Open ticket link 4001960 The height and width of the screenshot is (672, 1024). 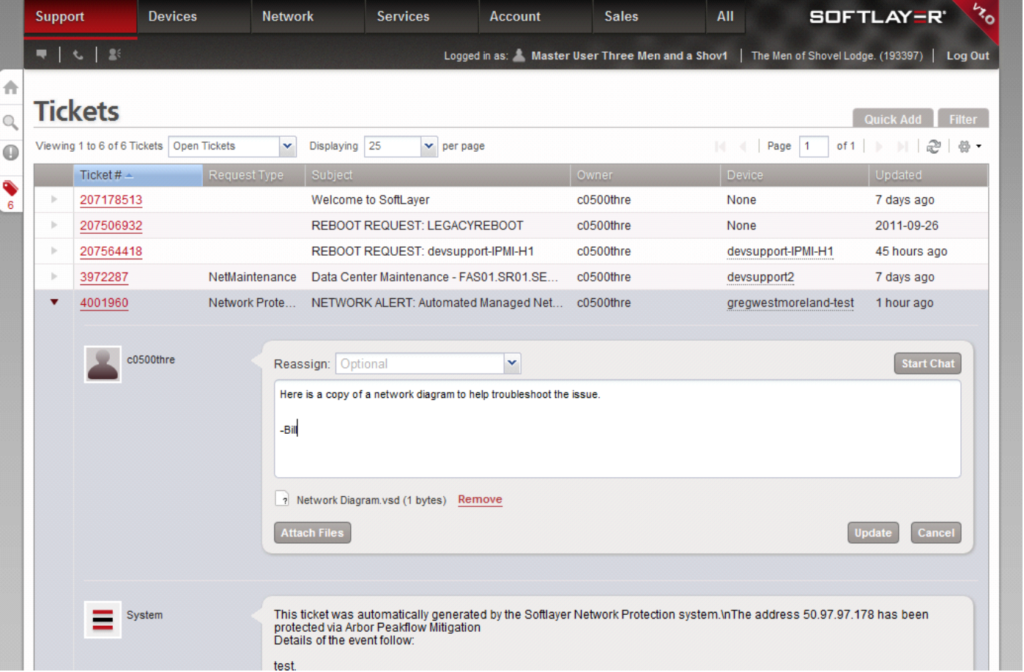tap(104, 302)
